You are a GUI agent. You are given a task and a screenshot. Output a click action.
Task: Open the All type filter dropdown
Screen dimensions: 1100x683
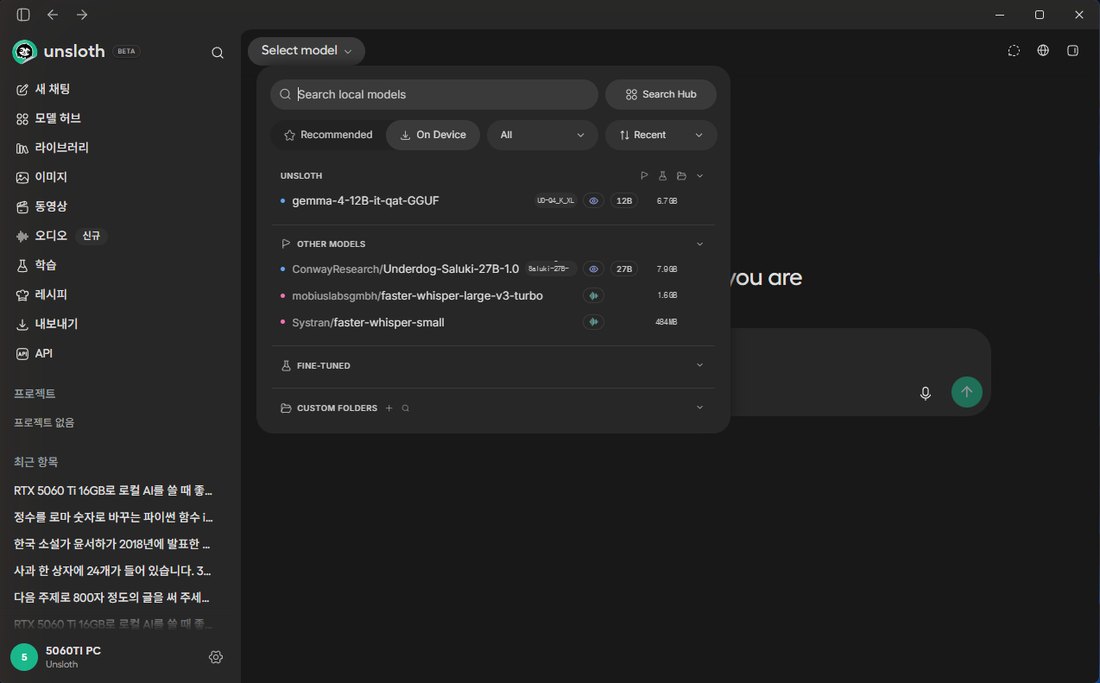(x=542, y=135)
